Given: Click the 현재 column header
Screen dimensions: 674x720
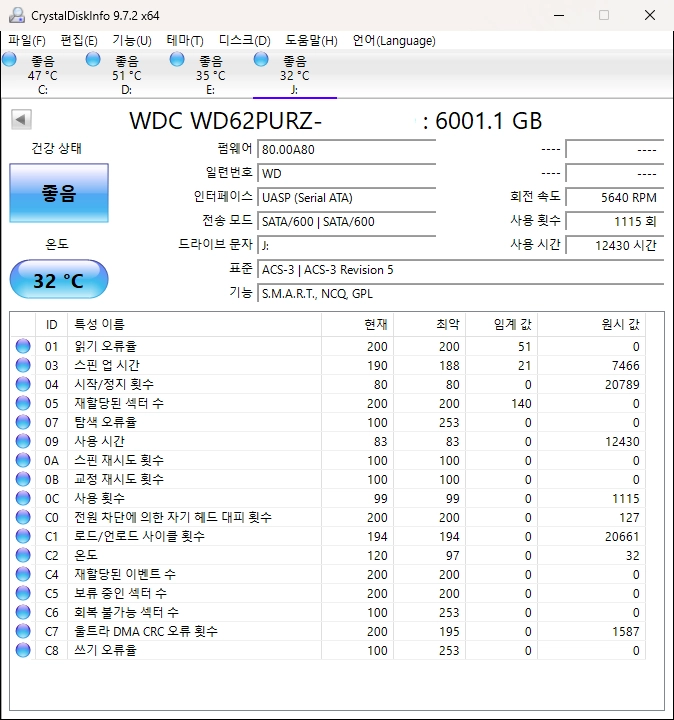Looking at the screenshot, I should coord(357,325).
